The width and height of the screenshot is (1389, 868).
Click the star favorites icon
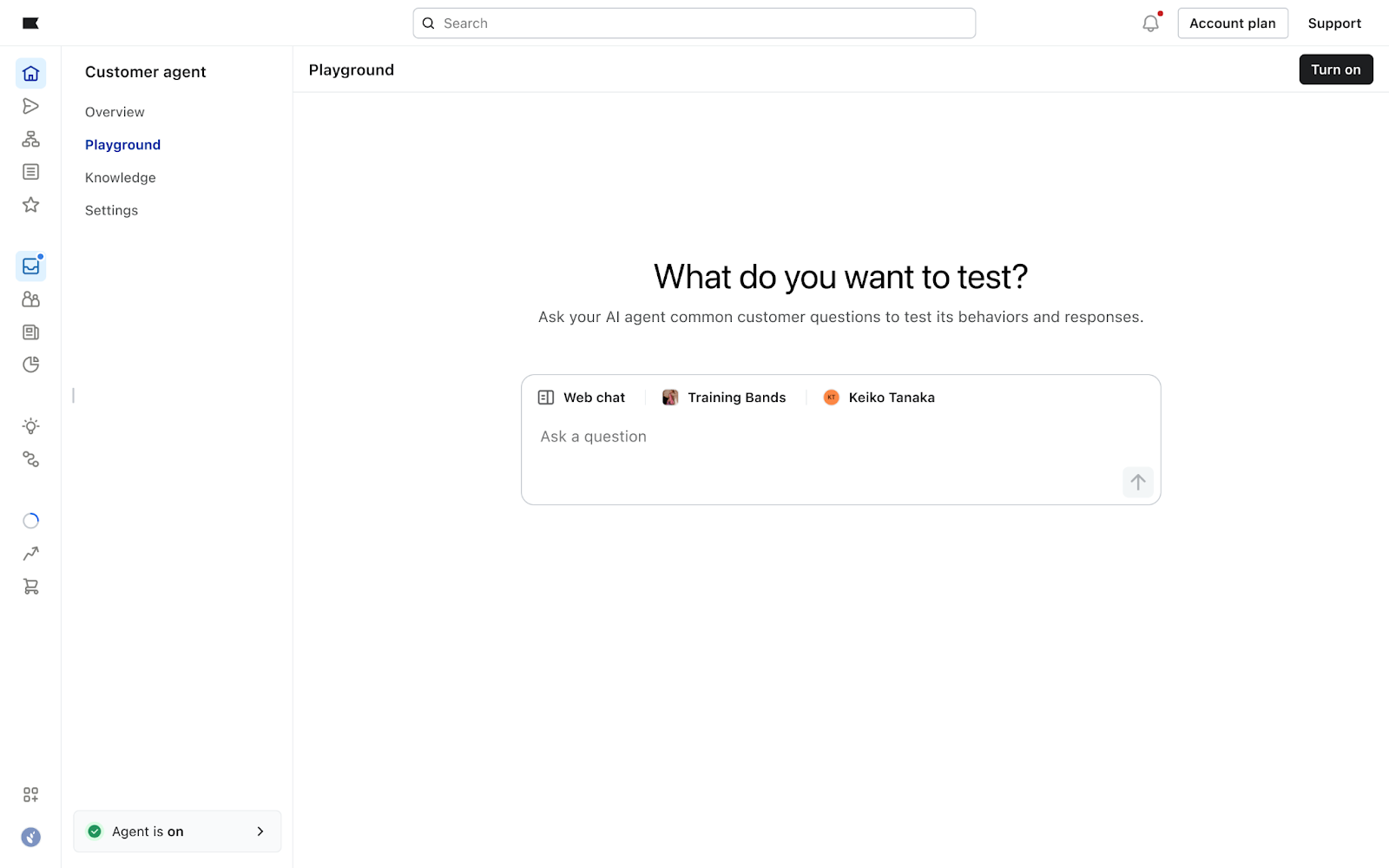click(x=30, y=205)
